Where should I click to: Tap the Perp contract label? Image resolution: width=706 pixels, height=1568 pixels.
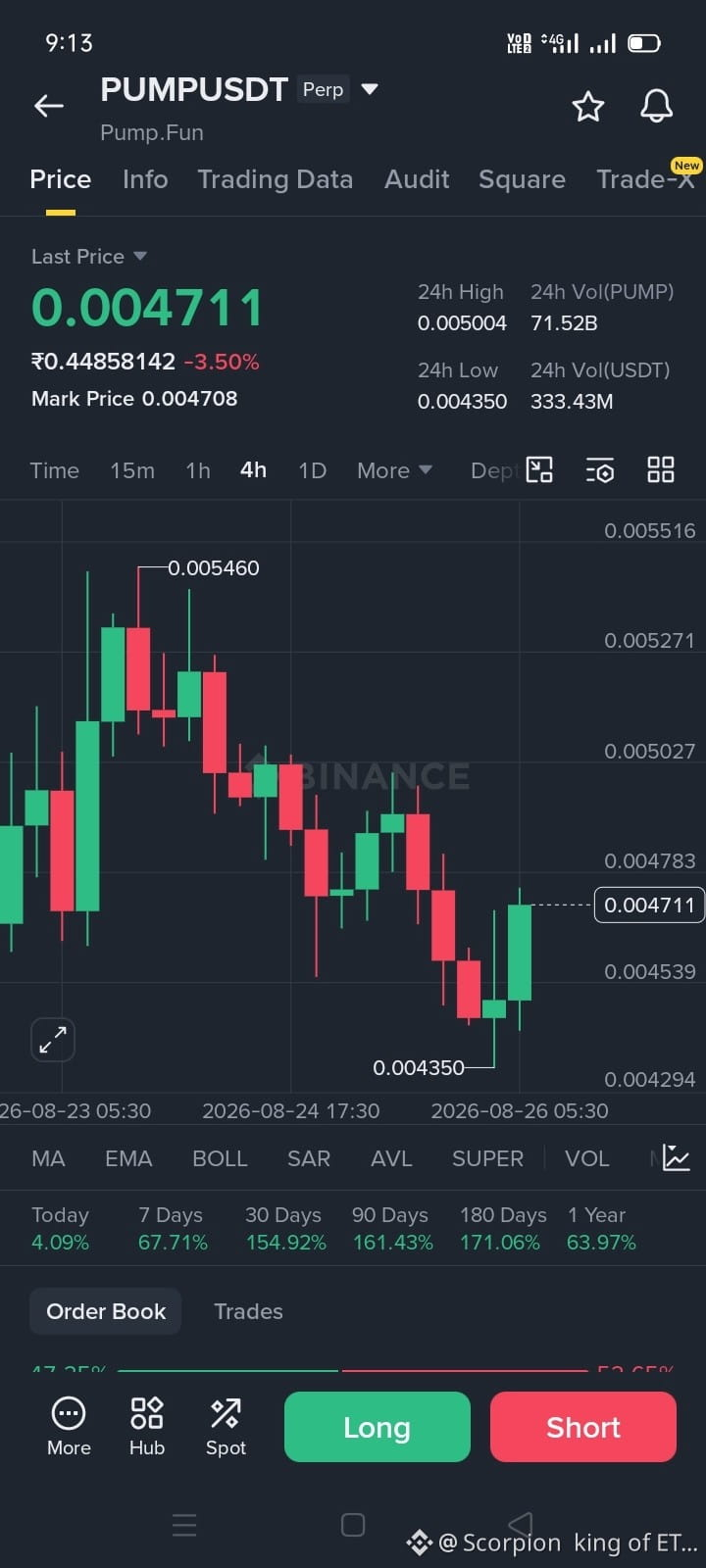tap(323, 89)
